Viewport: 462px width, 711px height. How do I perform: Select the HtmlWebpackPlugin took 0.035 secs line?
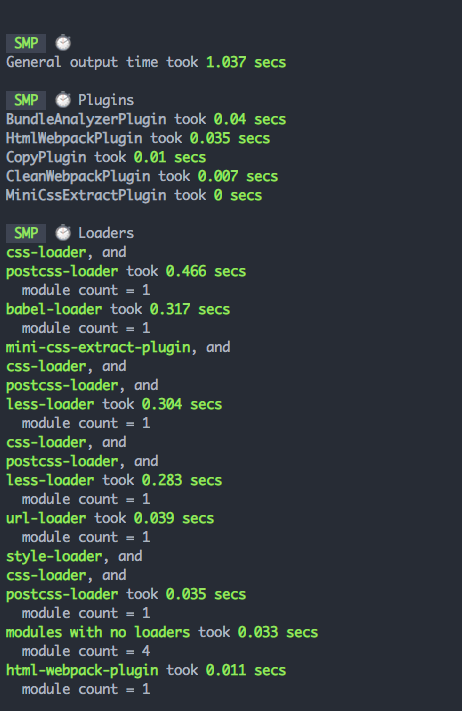[138, 138]
